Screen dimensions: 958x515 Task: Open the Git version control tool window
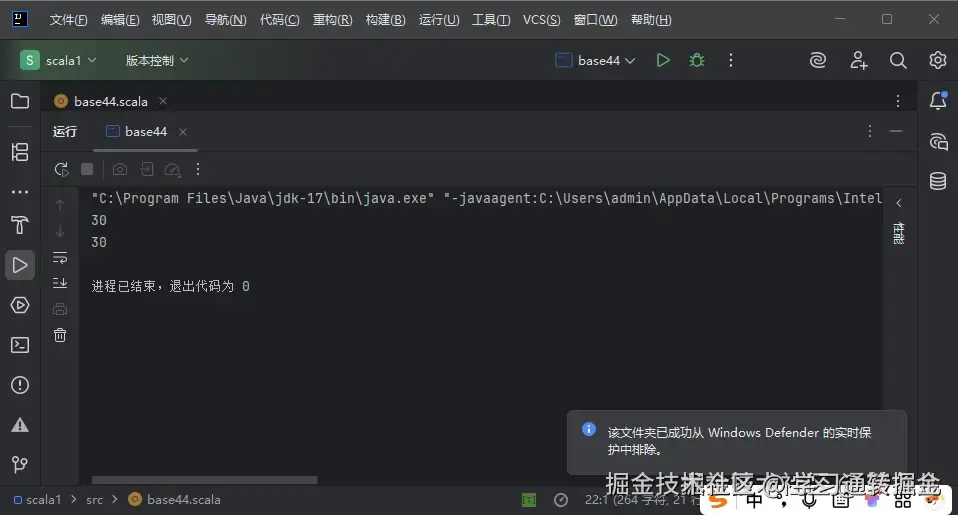(20, 465)
